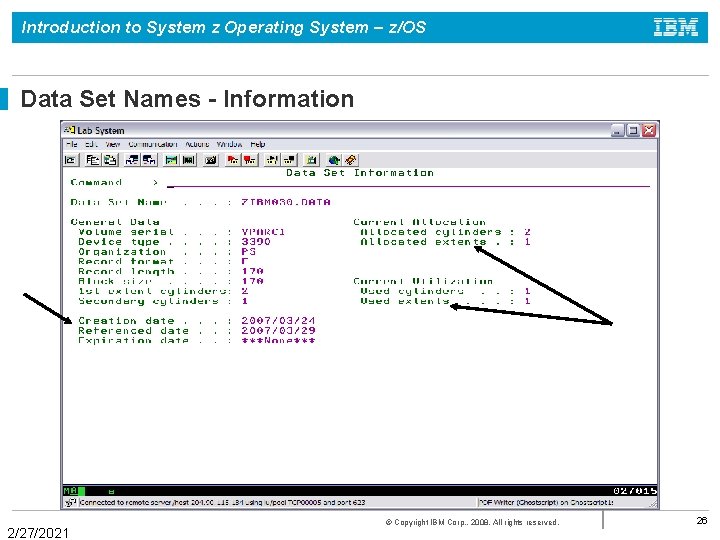
Task: Open the Help Index toolbar icon
Action: coord(351,160)
